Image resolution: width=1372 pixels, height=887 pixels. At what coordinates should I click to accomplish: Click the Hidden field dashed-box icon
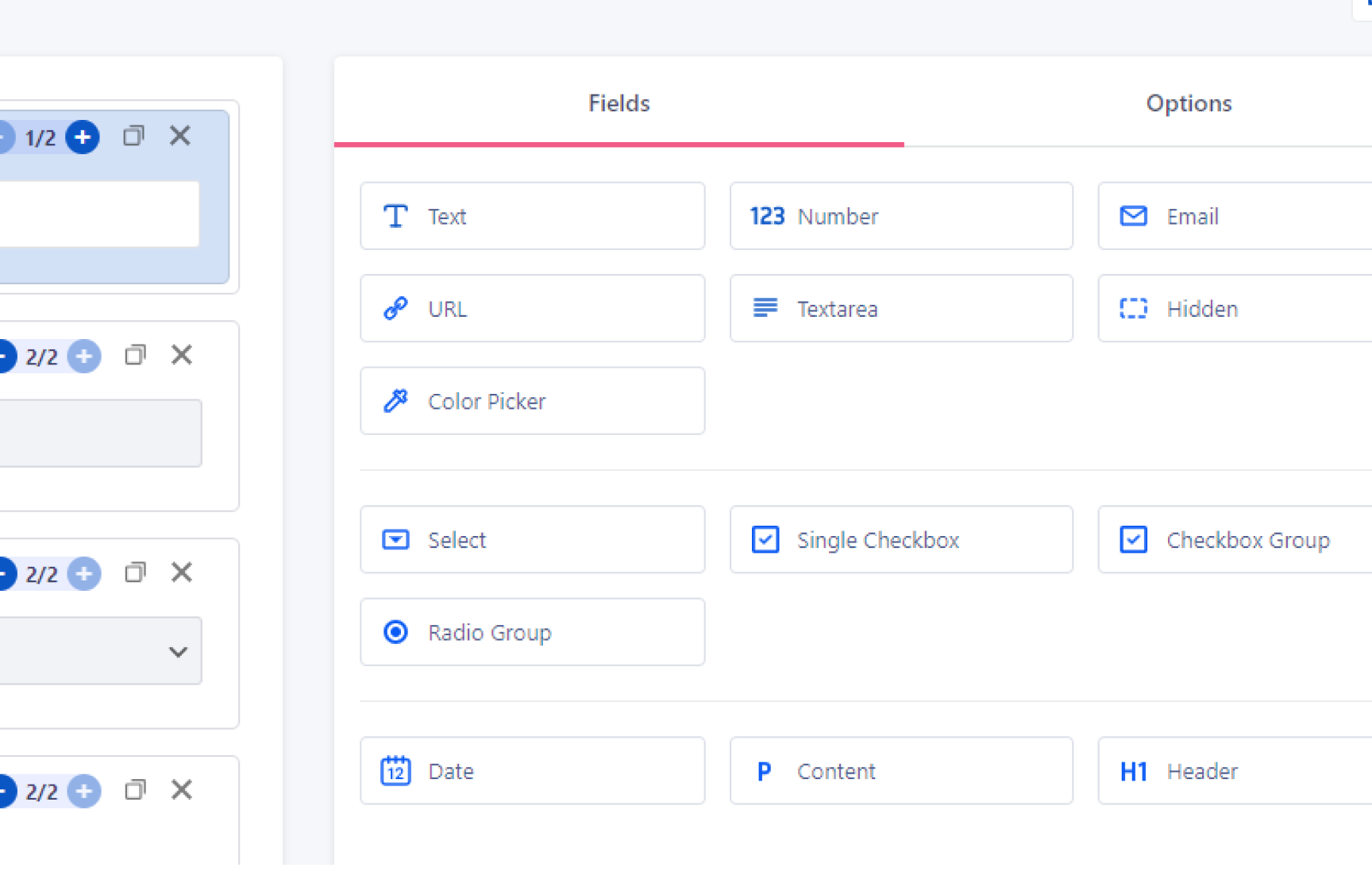pos(1133,308)
